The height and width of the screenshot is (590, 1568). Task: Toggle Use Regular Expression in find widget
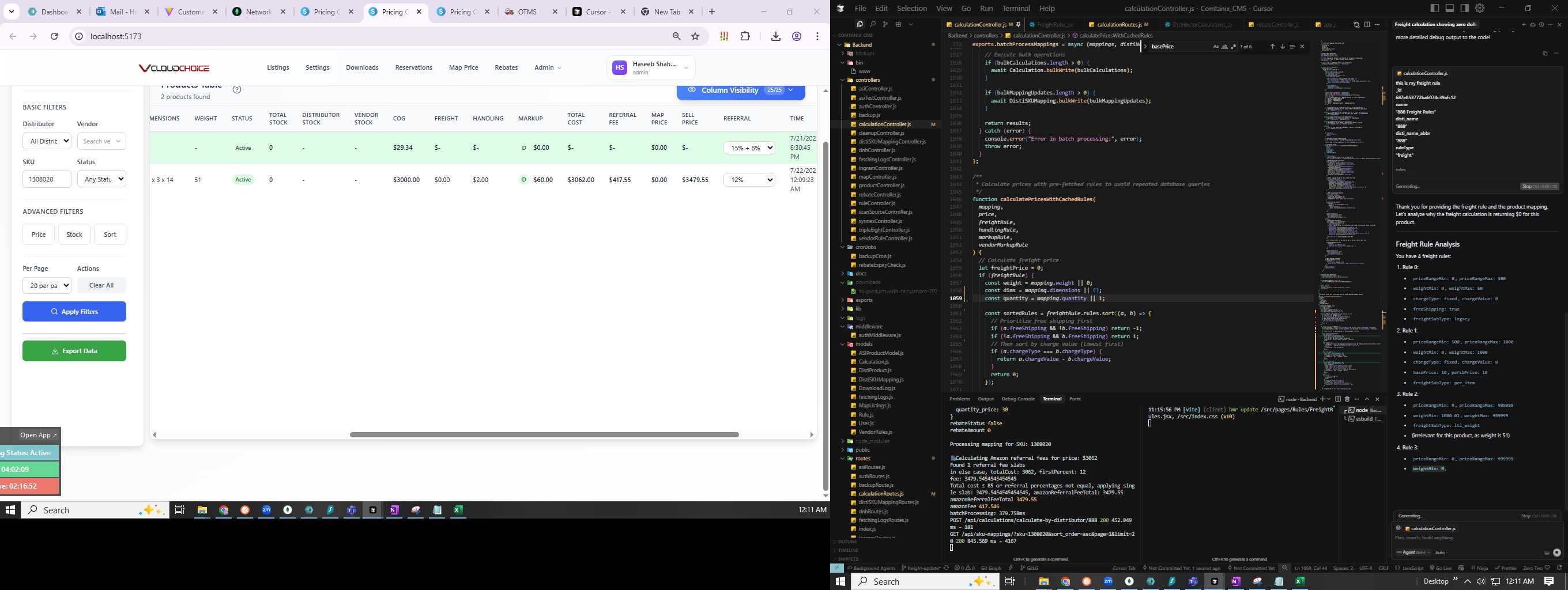coord(1233,47)
